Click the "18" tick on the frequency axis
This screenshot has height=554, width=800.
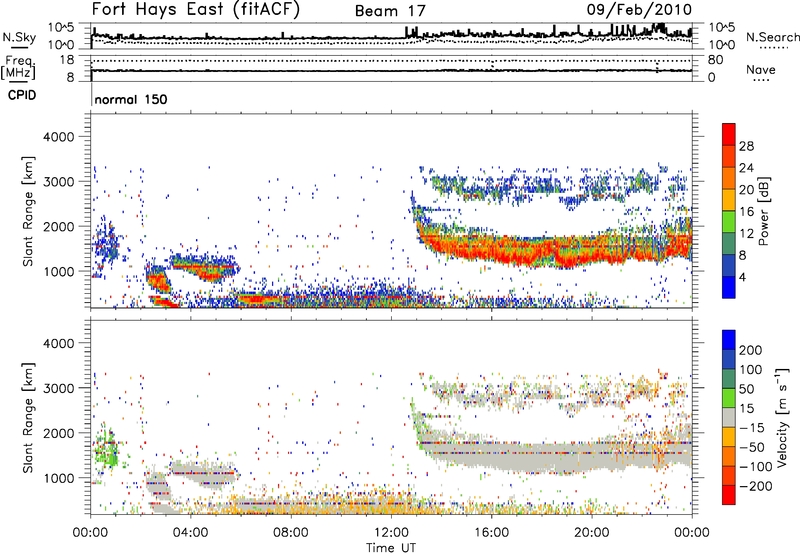pyautogui.click(x=67, y=60)
